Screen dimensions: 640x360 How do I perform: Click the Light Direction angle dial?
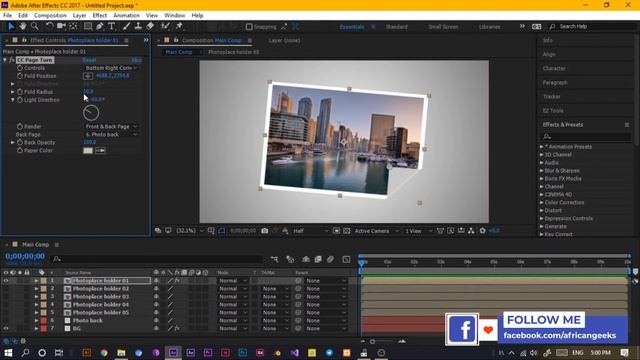pyautogui.click(x=91, y=113)
